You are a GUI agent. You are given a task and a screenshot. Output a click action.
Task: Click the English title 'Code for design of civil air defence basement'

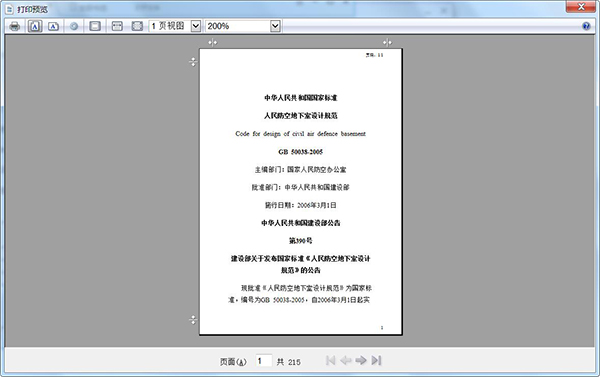tap(300, 134)
